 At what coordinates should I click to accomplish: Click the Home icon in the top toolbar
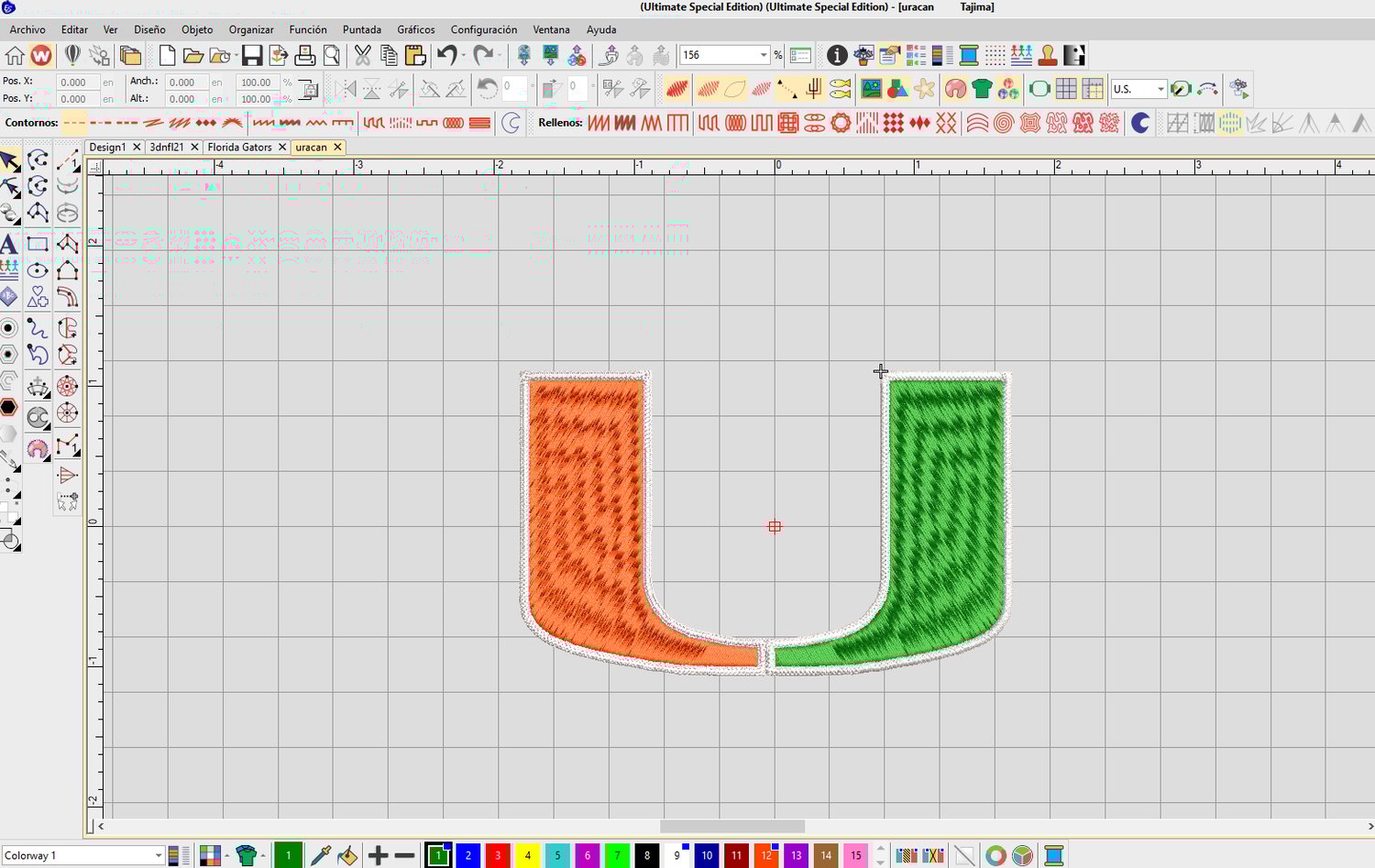coord(15,56)
